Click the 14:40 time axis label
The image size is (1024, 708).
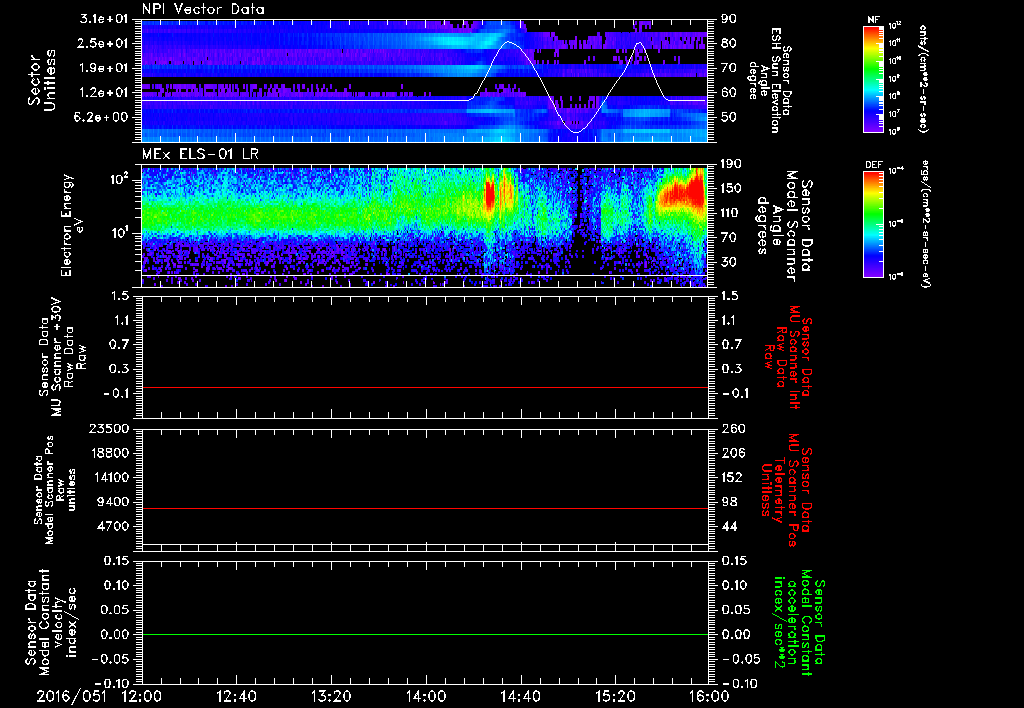pyautogui.click(x=520, y=696)
